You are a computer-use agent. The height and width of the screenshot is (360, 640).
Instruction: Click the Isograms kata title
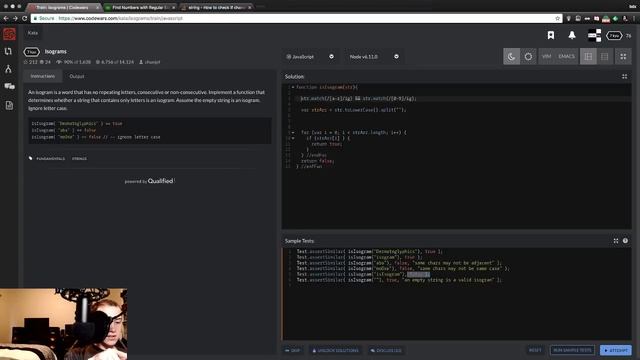[56, 51]
